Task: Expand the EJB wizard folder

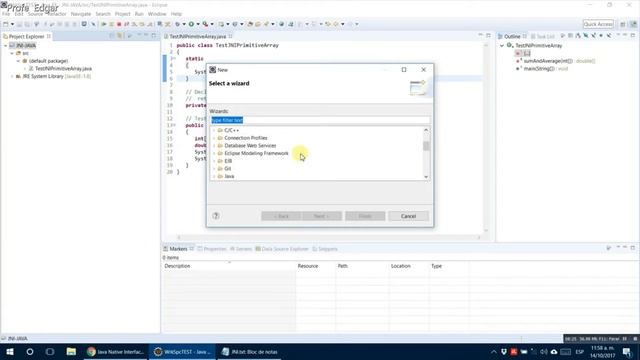Action: [x=214, y=161]
